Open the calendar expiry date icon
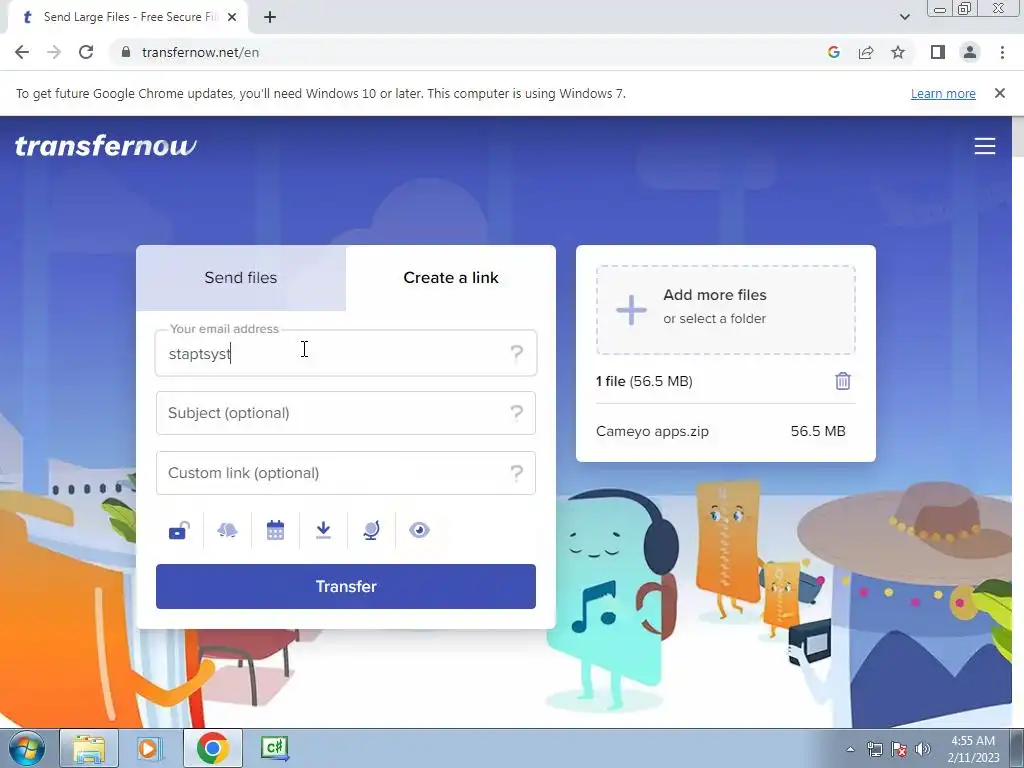The width and height of the screenshot is (1024, 768). [276, 530]
